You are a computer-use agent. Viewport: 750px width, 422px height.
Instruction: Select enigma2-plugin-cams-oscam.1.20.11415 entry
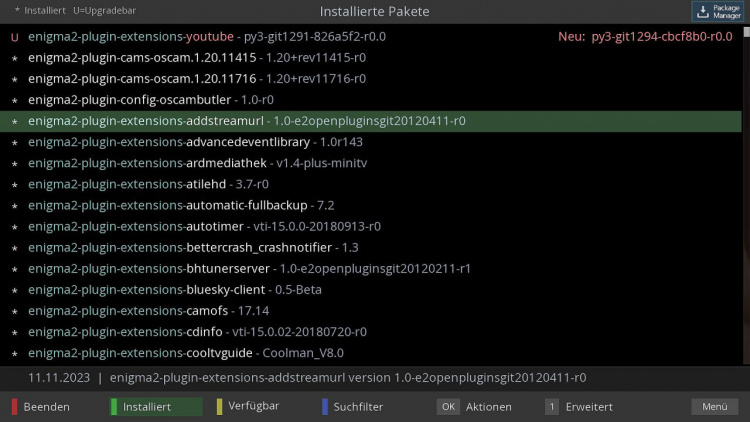point(371,57)
